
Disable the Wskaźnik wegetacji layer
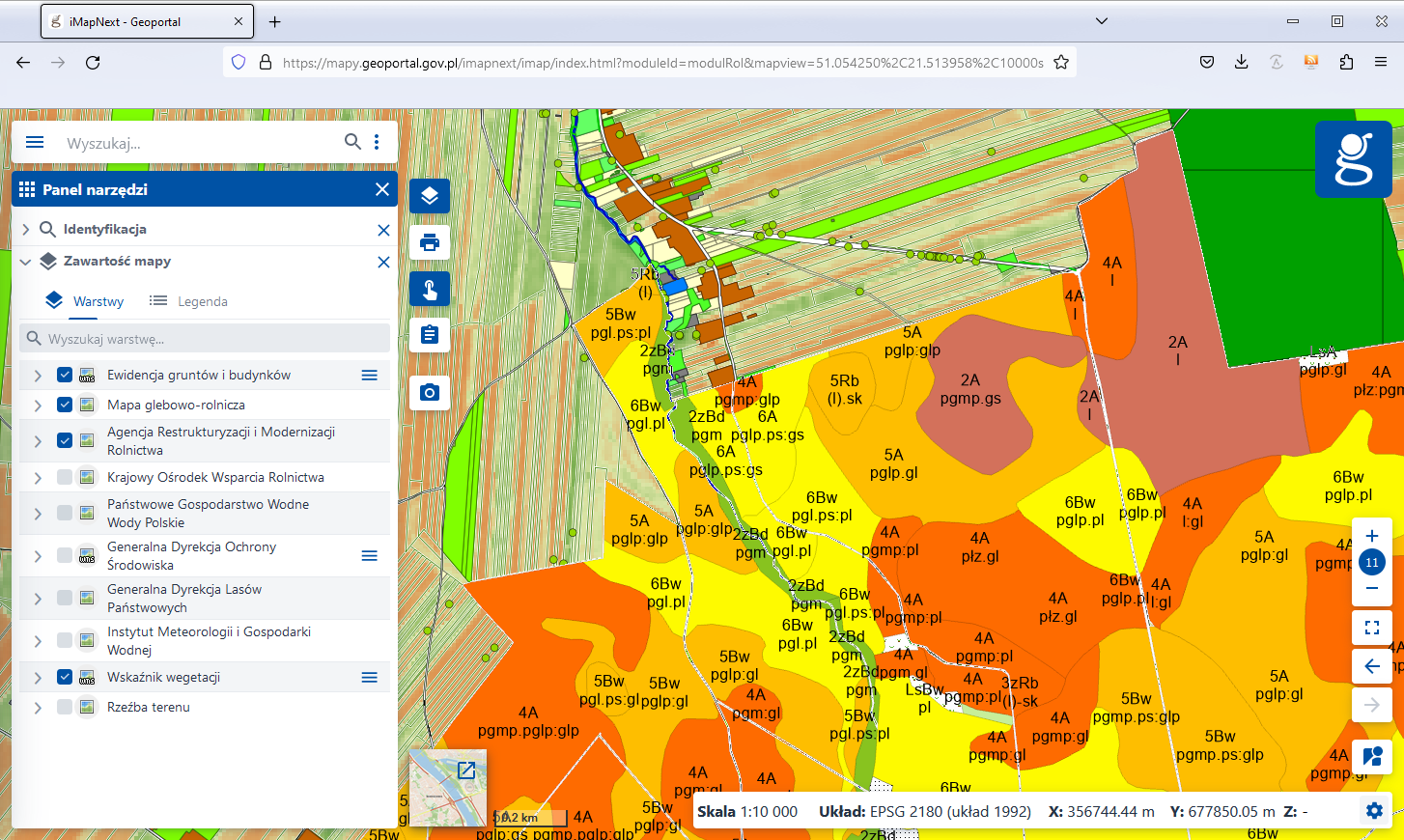click(x=65, y=677)
